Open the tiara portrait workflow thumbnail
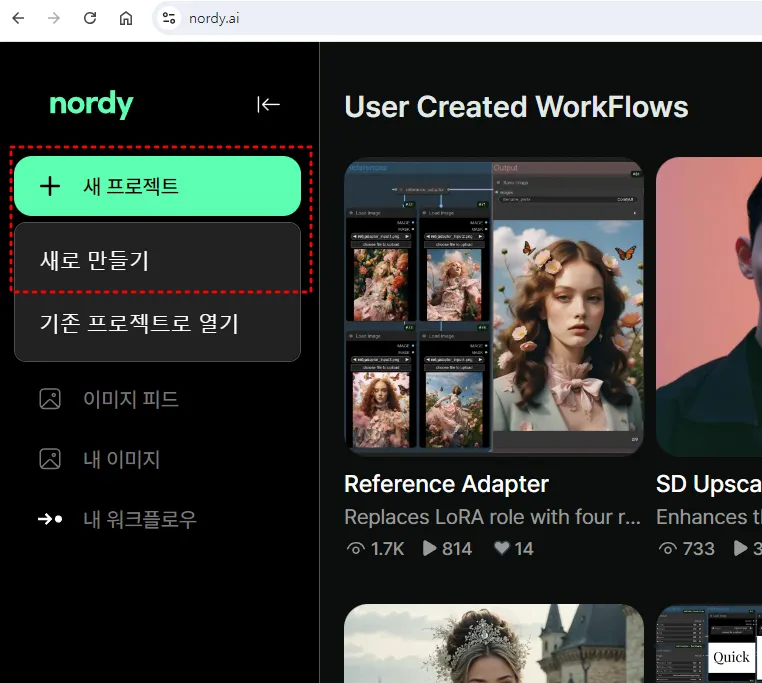762x683 pixels. click(494, 644)
